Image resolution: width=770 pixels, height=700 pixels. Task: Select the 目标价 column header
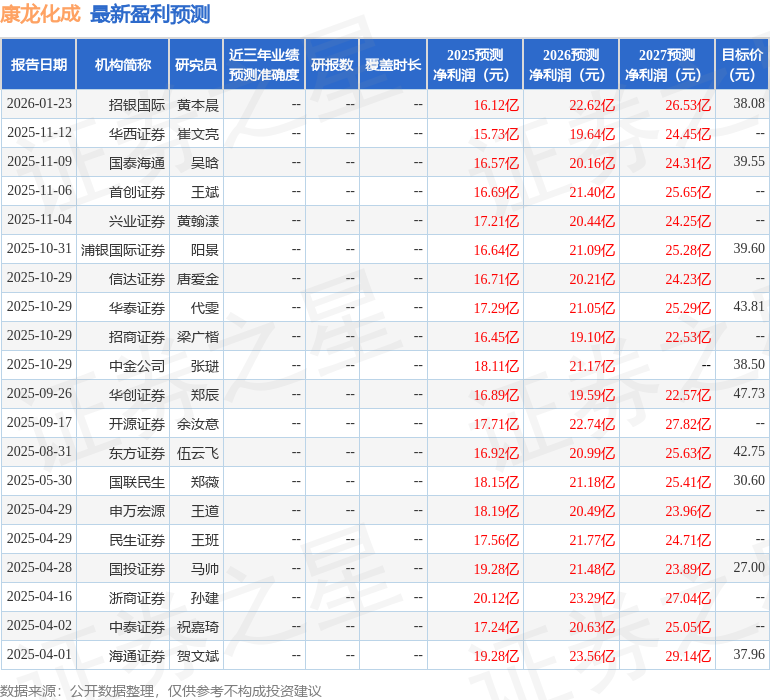742,64
